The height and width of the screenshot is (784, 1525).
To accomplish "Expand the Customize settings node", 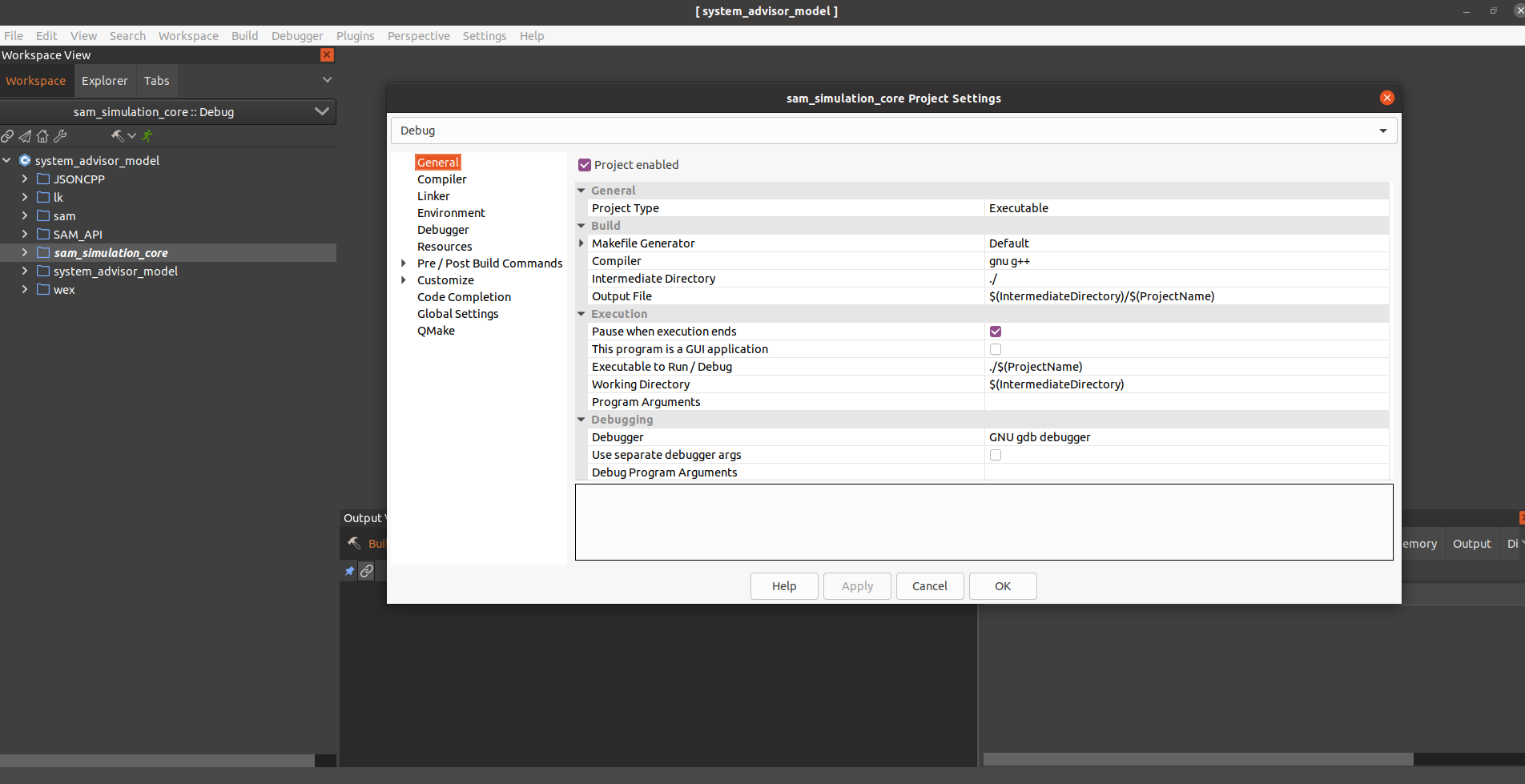I will tap(404, 280).
